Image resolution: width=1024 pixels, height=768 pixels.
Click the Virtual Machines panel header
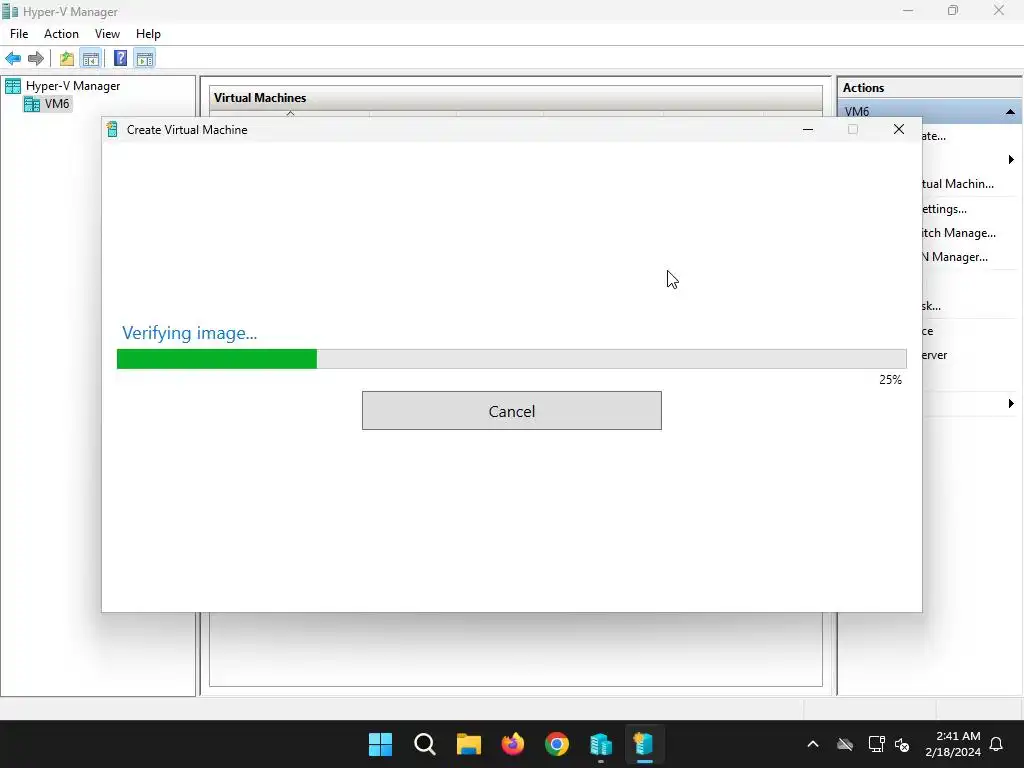[516, 98]
